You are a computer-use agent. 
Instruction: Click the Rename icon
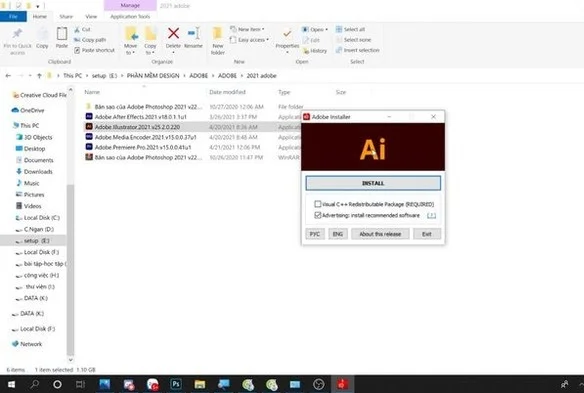193,34
